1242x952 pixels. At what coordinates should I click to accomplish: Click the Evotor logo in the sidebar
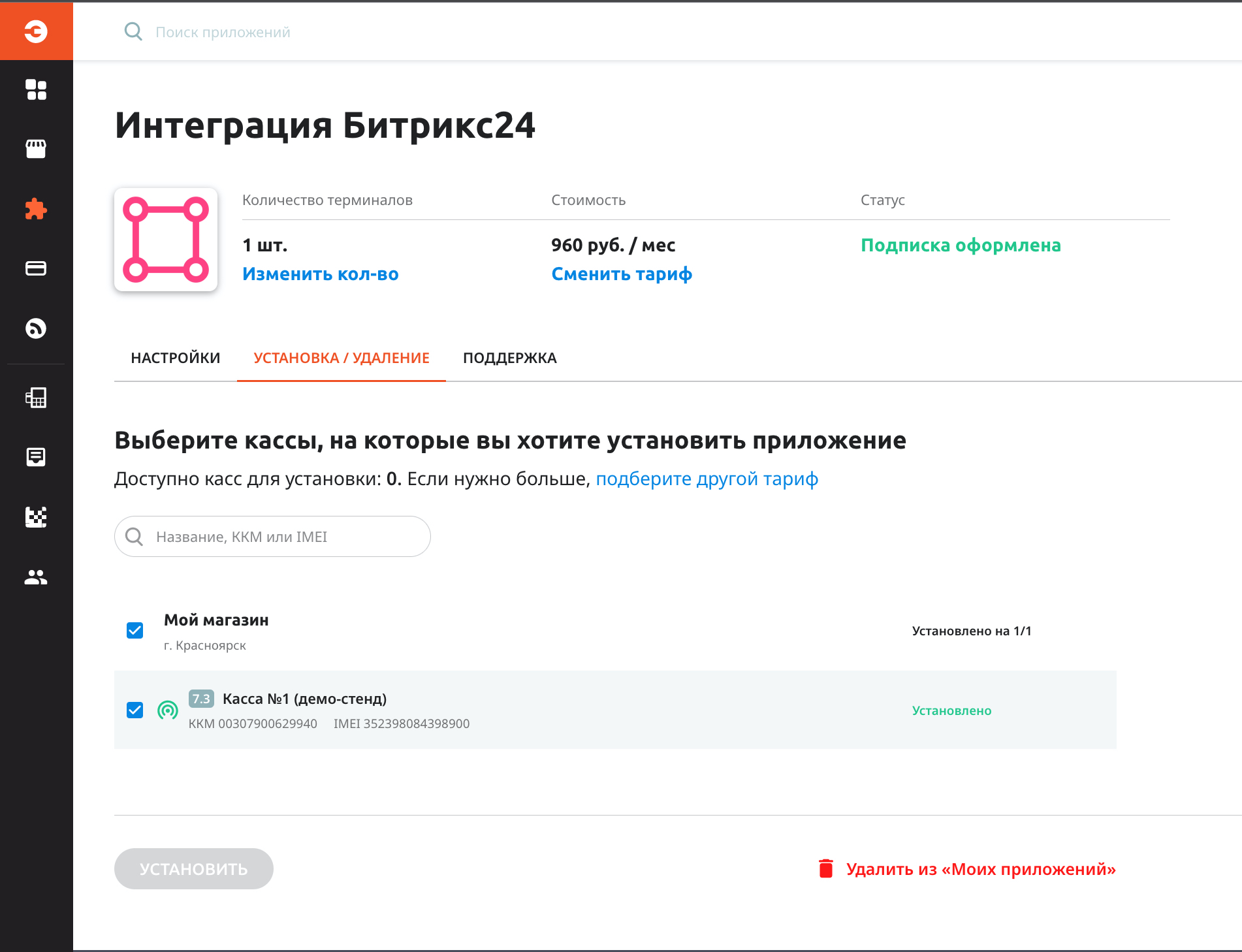tap(36, 31)
